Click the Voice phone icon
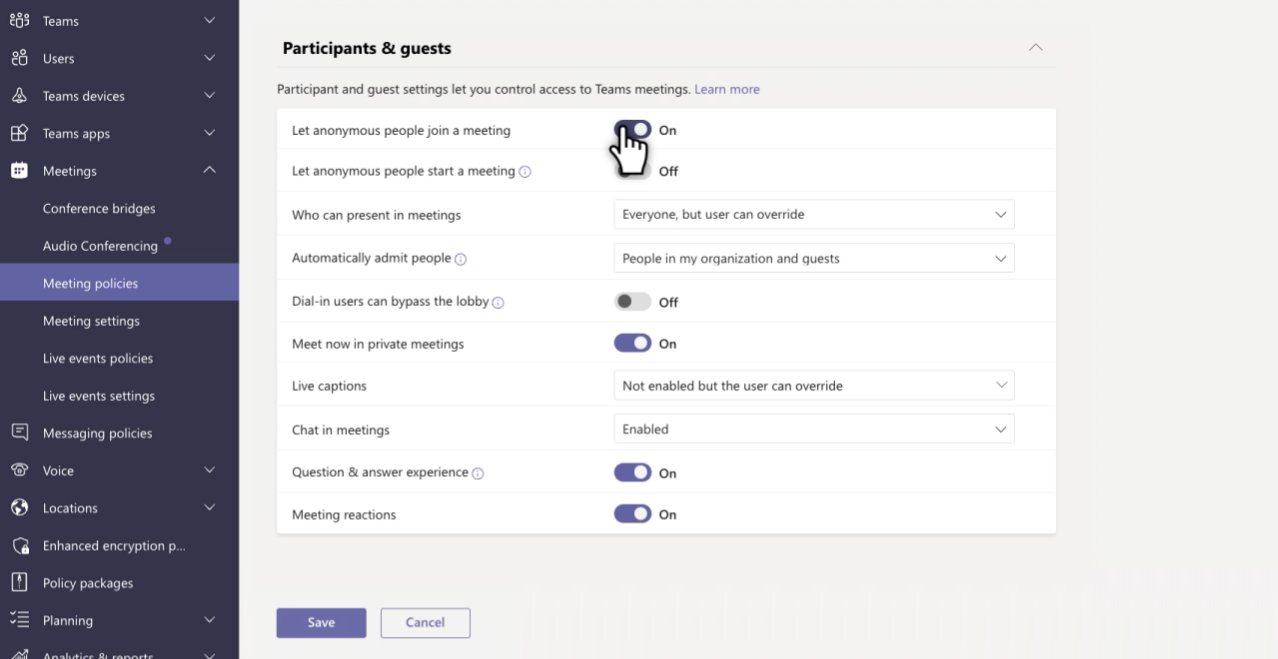This screenshot has height=659, width=1278. 19,470
